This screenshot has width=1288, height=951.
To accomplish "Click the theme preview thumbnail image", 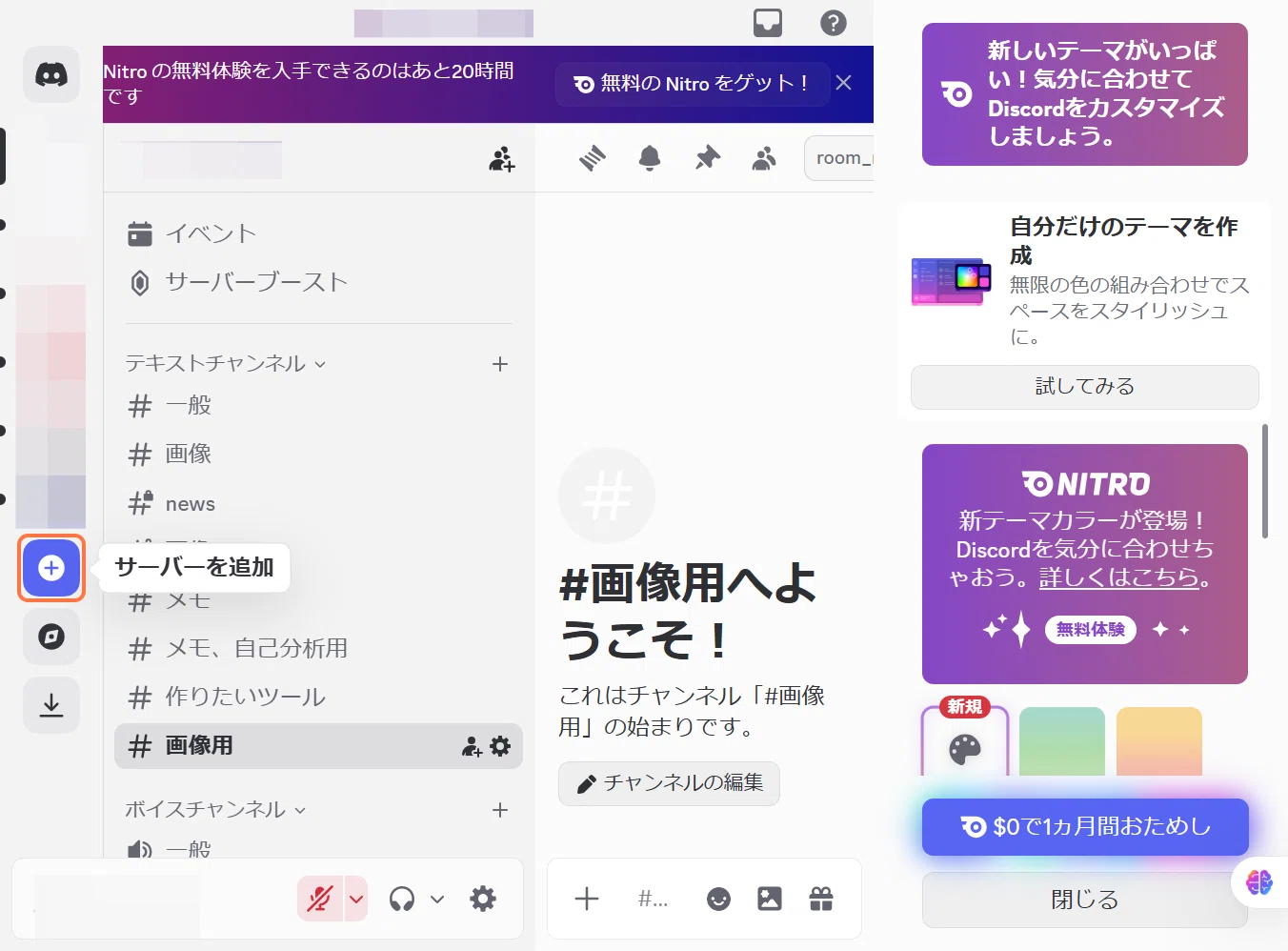I will [x=952, y=281].
